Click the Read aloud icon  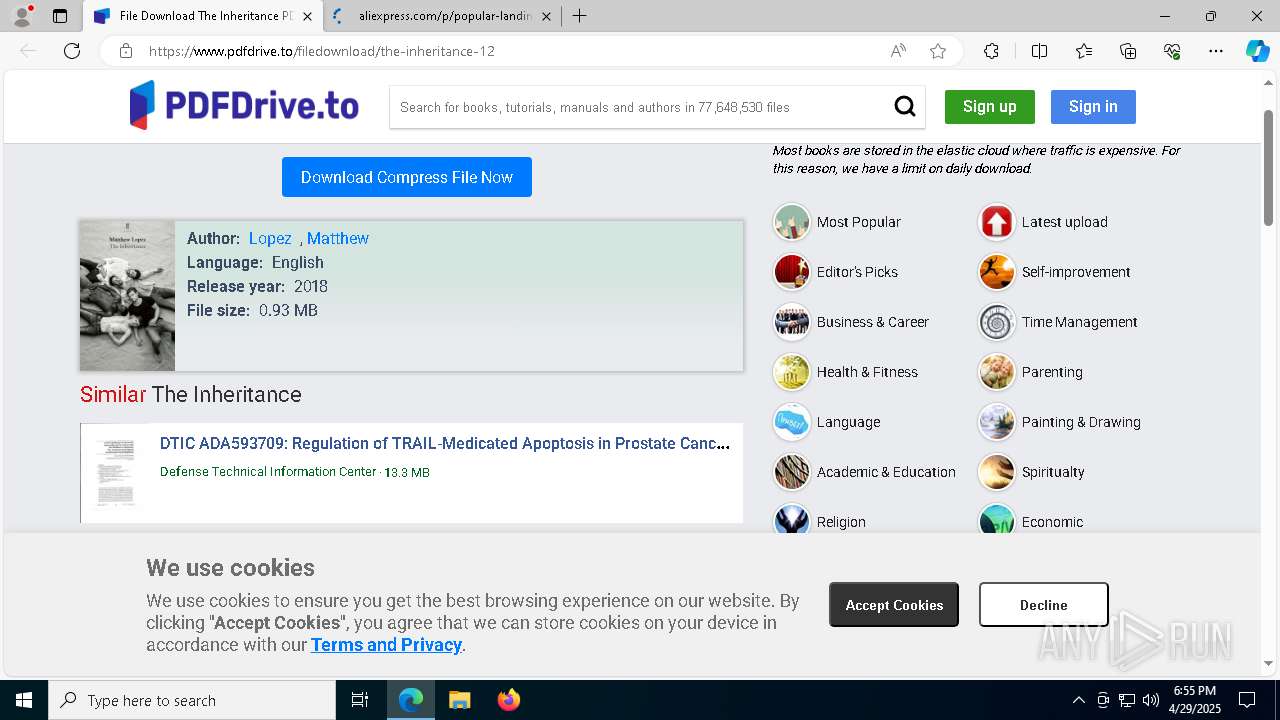[x=898, y=51]
